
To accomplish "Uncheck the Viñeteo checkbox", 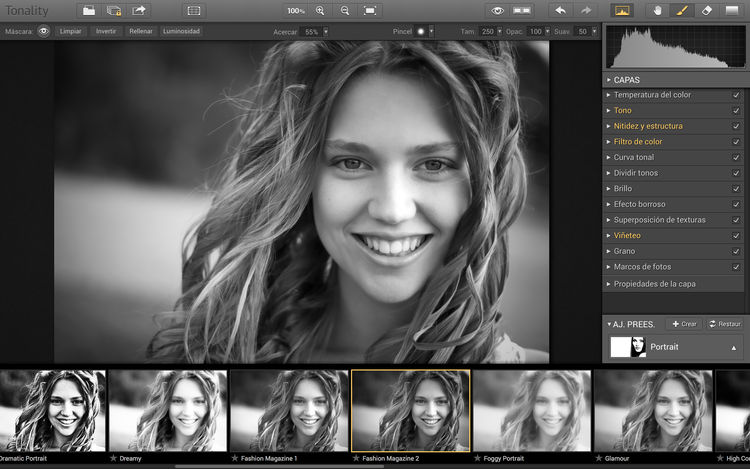I will coord(736,236).
